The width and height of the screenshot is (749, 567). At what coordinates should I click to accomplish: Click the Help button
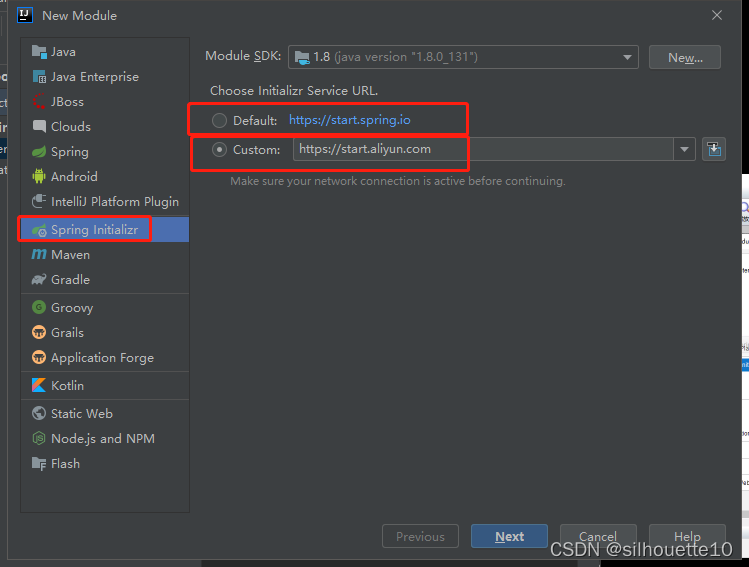click(687, 536)
